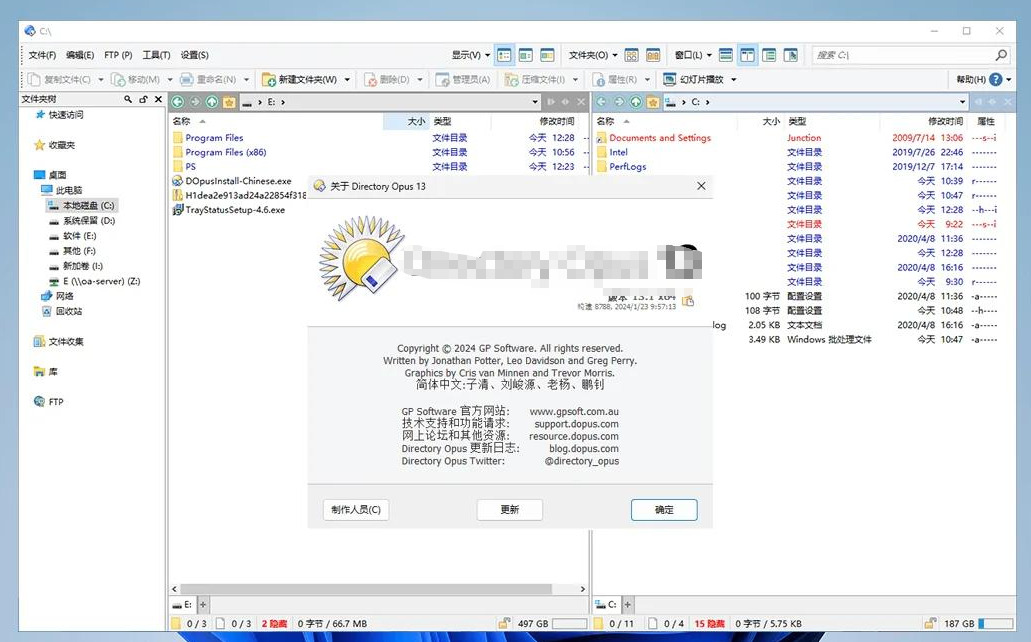Click the 确定 button in About dialog
The image size is (1031, 642).
(x=664, y=510)
